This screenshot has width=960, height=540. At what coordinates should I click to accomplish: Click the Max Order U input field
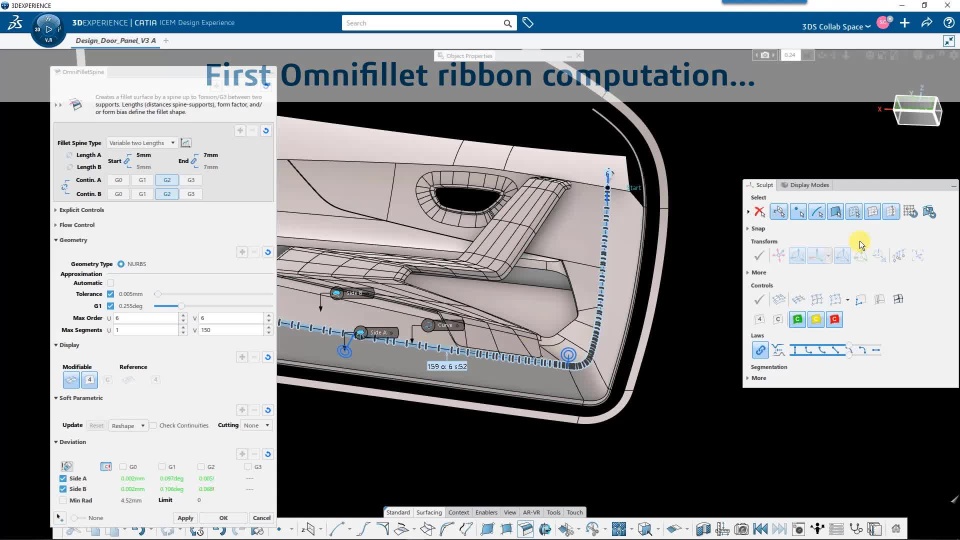[x=146, y=318]
